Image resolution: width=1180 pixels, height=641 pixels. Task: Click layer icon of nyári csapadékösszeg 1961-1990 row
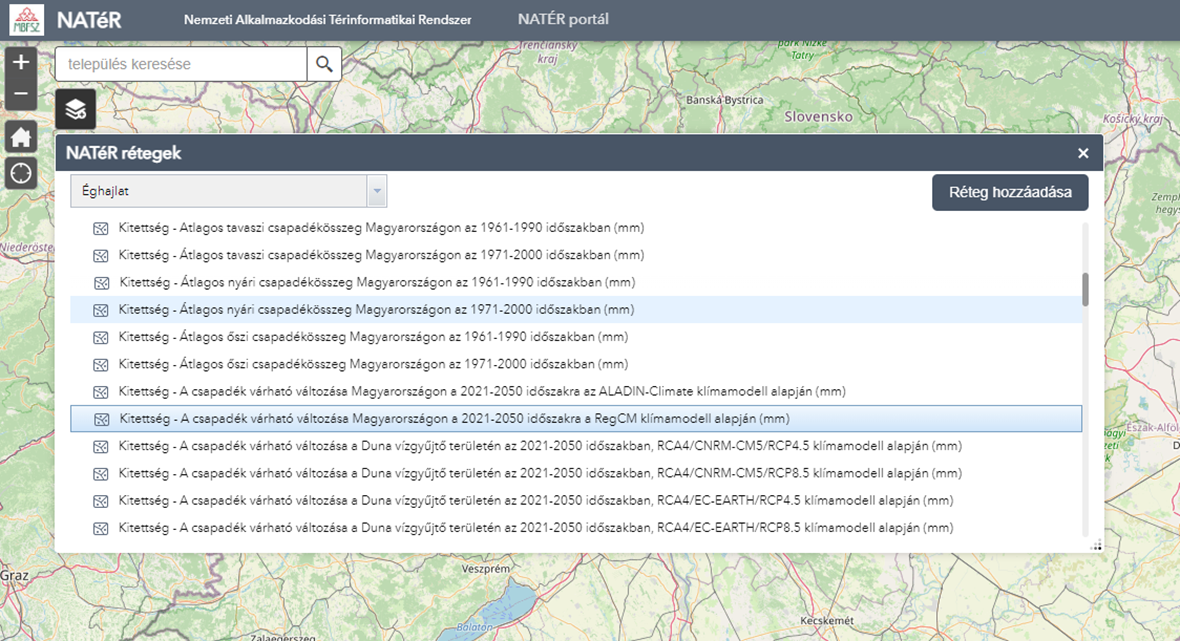click(101, 283)
